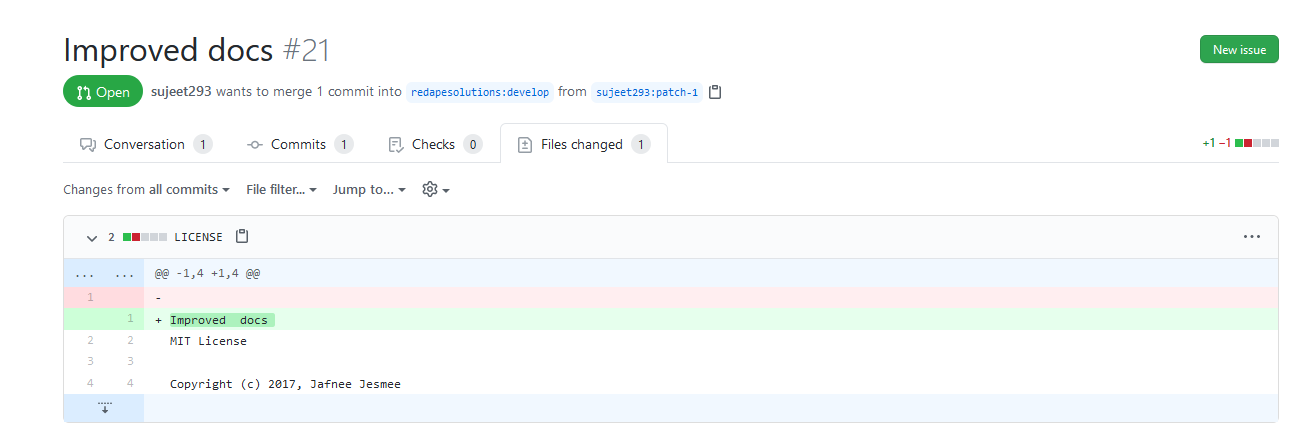Click the Files changed tab diff icon
The width and height of the screenshot is (1308, 440).
[x=525, y=144]
